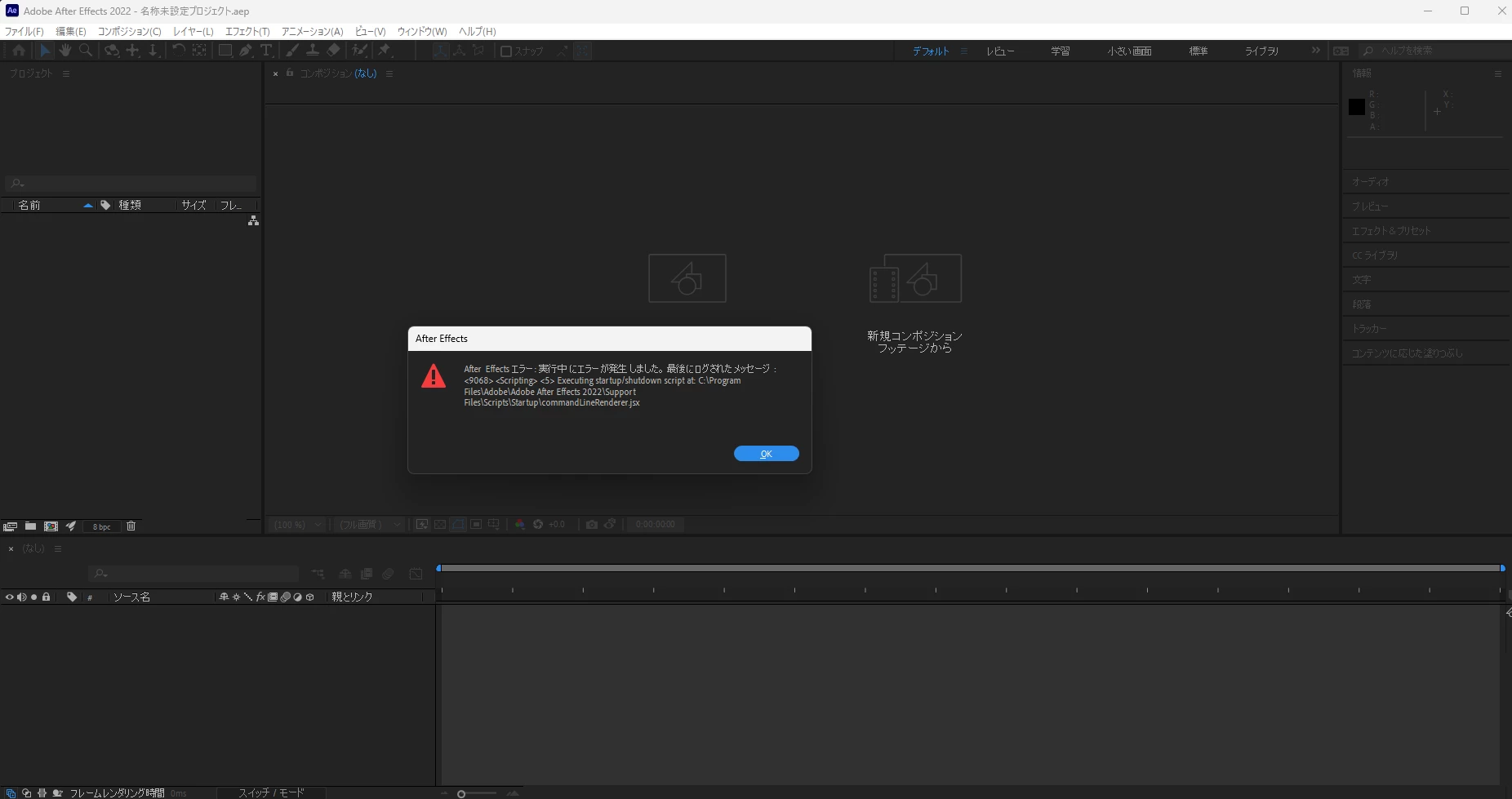Open the コンポジション(C) menu
This screenshot has height=799, width=1512.
pos(130,32)
